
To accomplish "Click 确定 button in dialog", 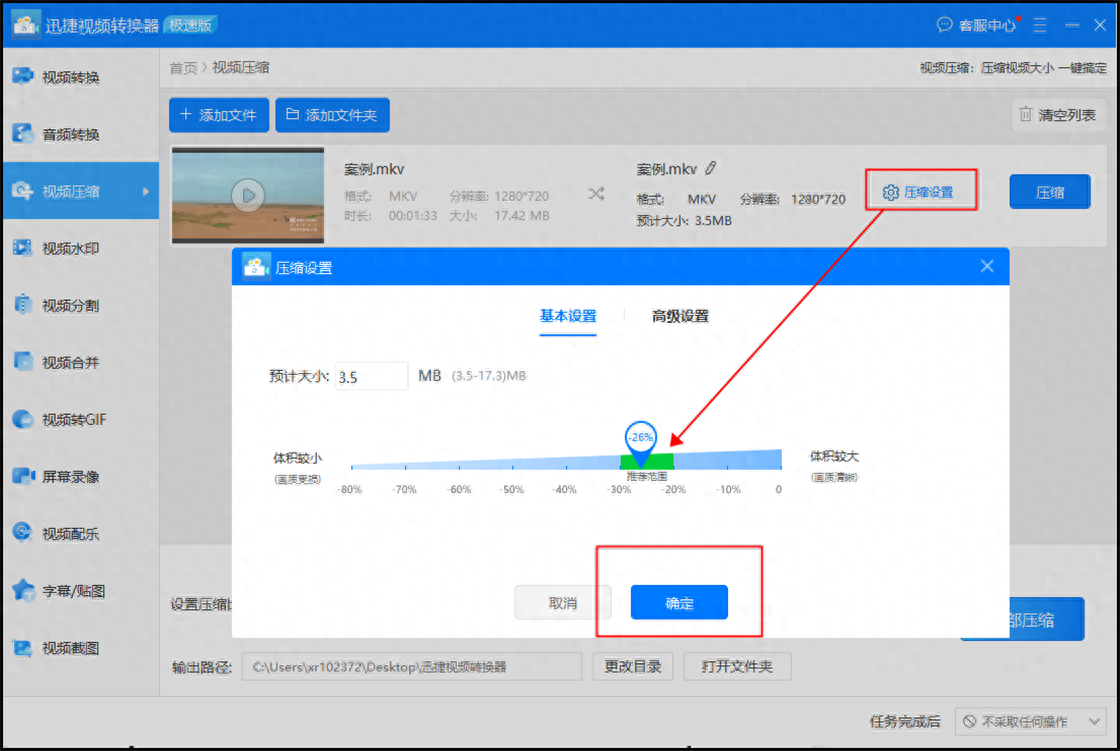I will [679, 602].
